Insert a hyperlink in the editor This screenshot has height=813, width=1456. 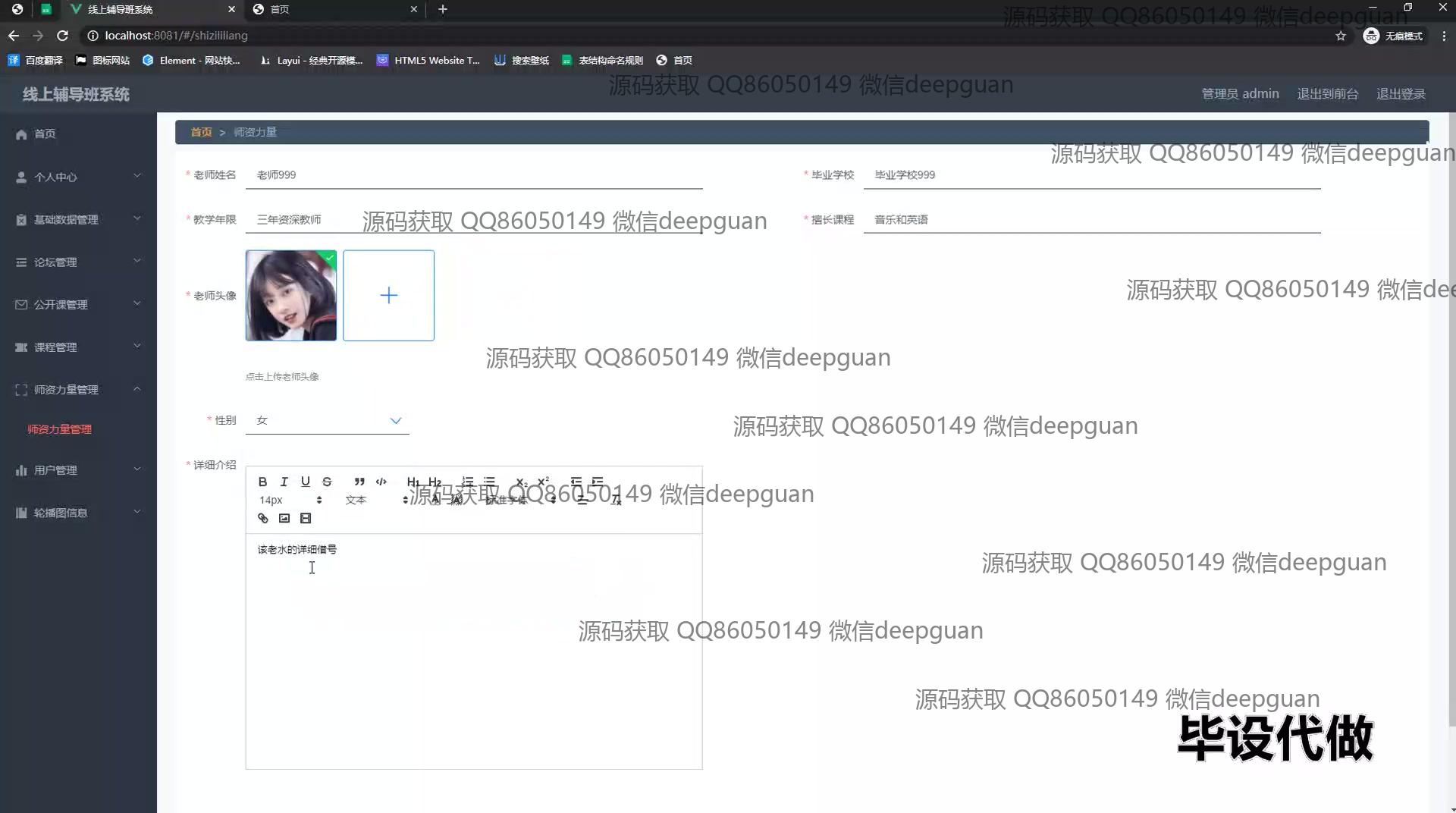(x=263, y=519)
